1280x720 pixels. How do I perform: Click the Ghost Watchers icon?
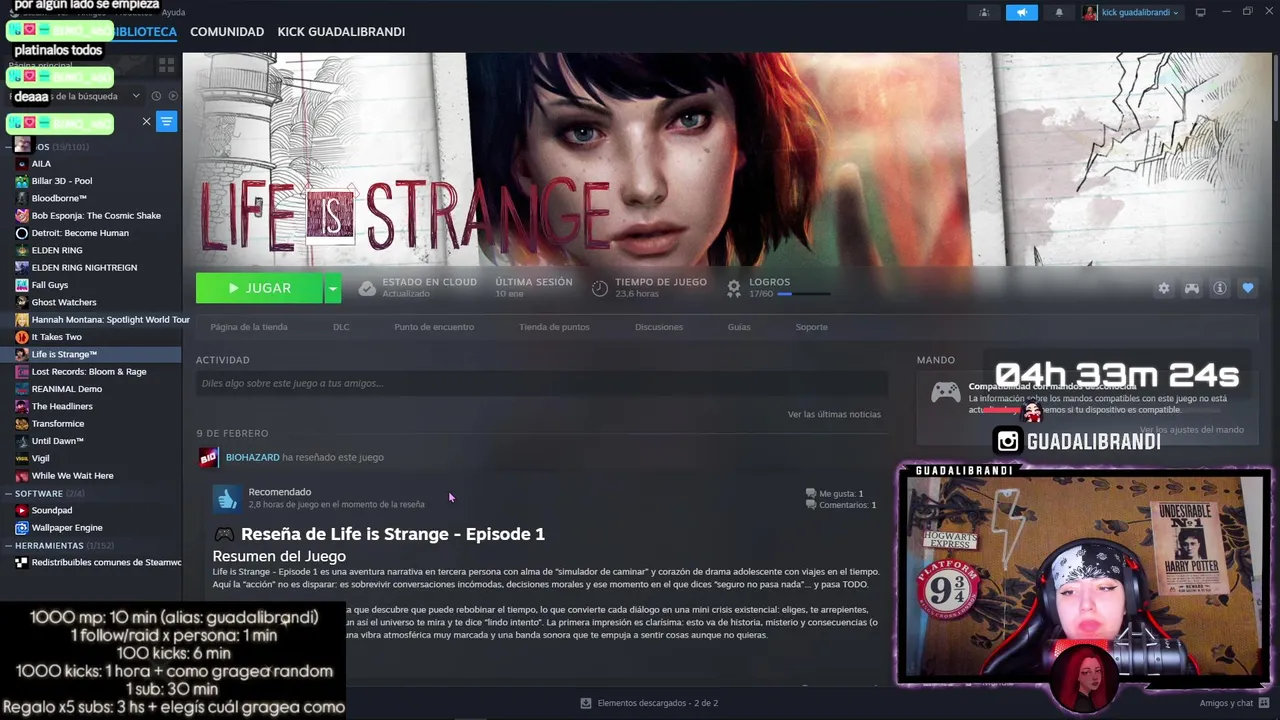22,302
